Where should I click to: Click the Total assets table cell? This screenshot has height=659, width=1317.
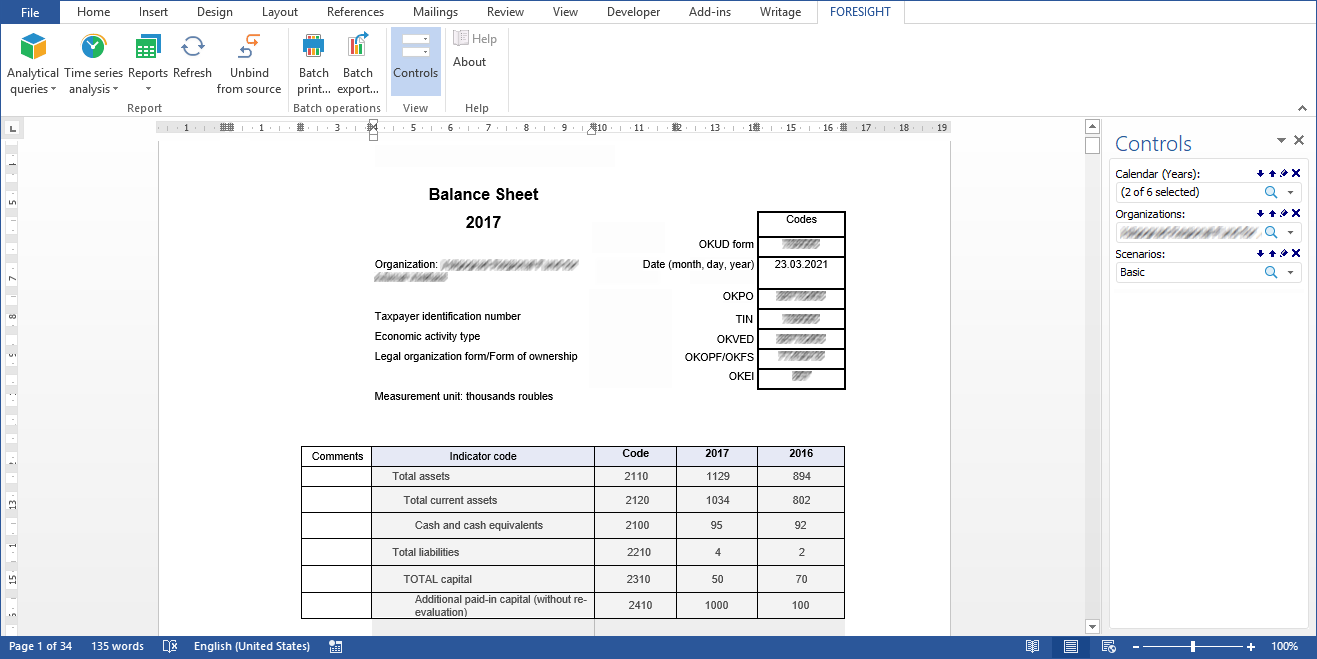pos(483,477)
